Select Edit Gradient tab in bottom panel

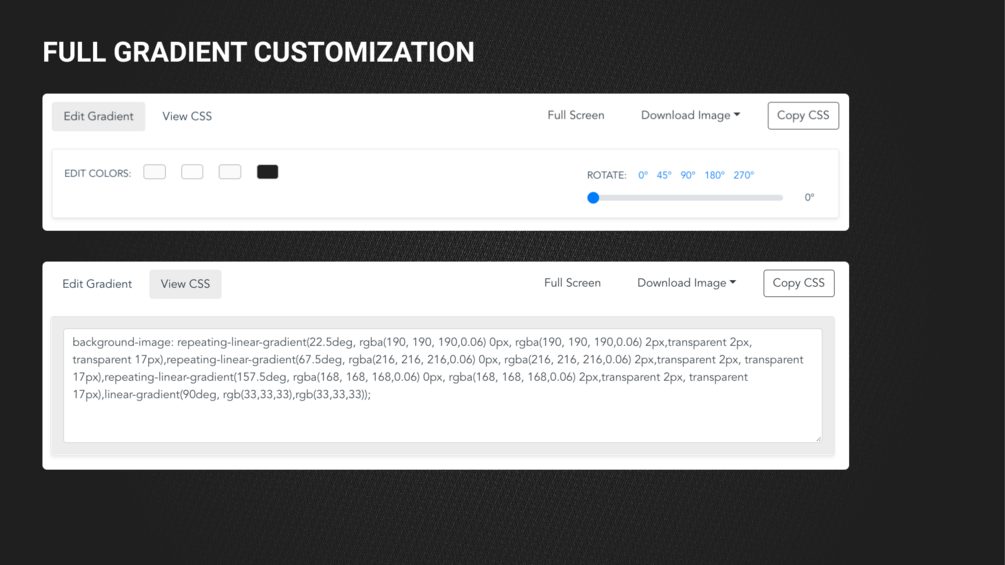(x=97, y=284)
